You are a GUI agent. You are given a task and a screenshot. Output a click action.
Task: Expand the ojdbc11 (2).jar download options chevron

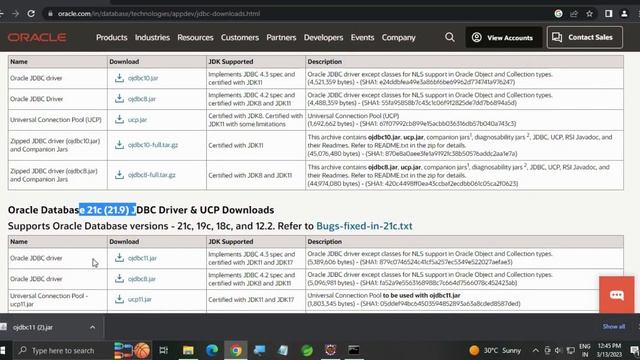[93, 327]
